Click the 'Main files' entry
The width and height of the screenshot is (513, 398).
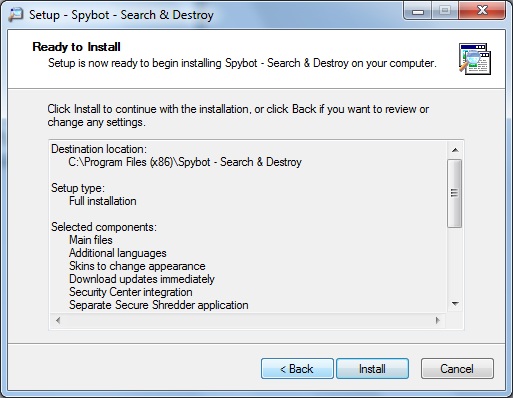[91, 240]
